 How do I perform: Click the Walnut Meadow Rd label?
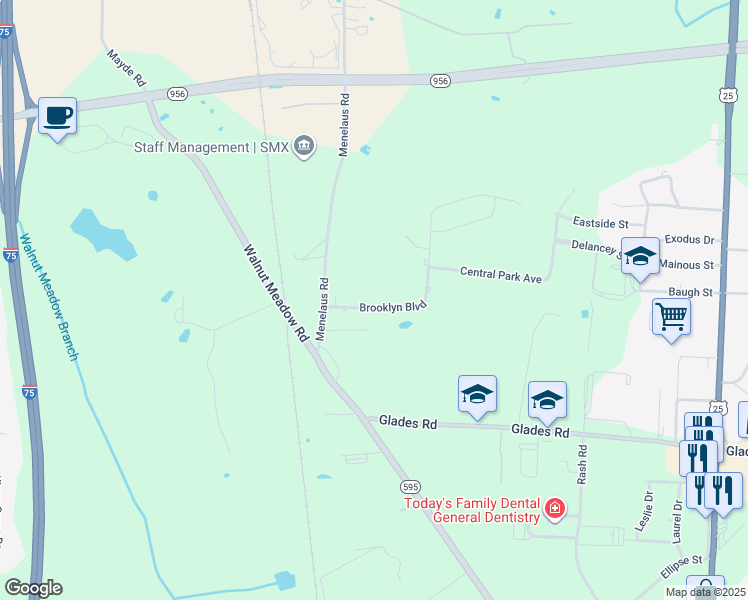(276, 293)
